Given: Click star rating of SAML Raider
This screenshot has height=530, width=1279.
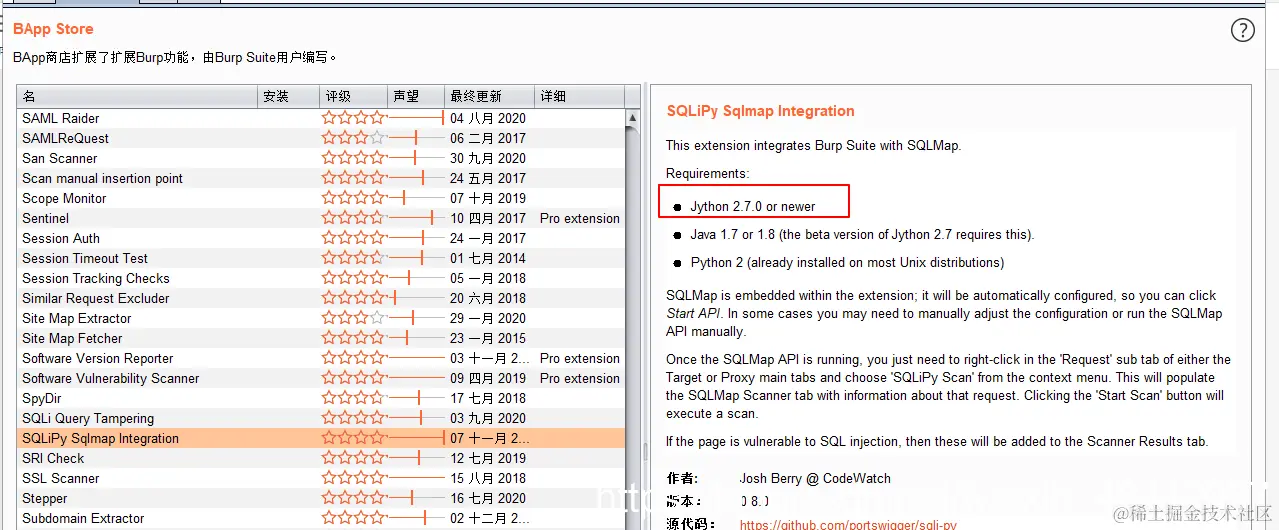Looking at the screenshot, I should (353, 118).
